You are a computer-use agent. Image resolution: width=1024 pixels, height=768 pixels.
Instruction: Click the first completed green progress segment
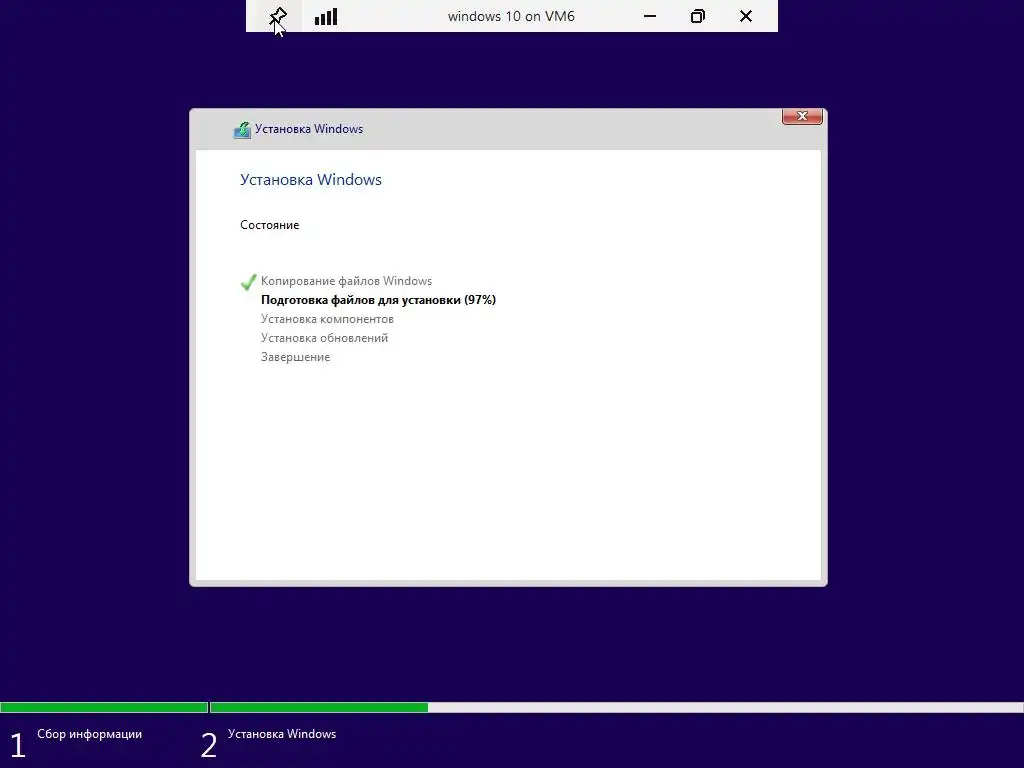[104, 707]
